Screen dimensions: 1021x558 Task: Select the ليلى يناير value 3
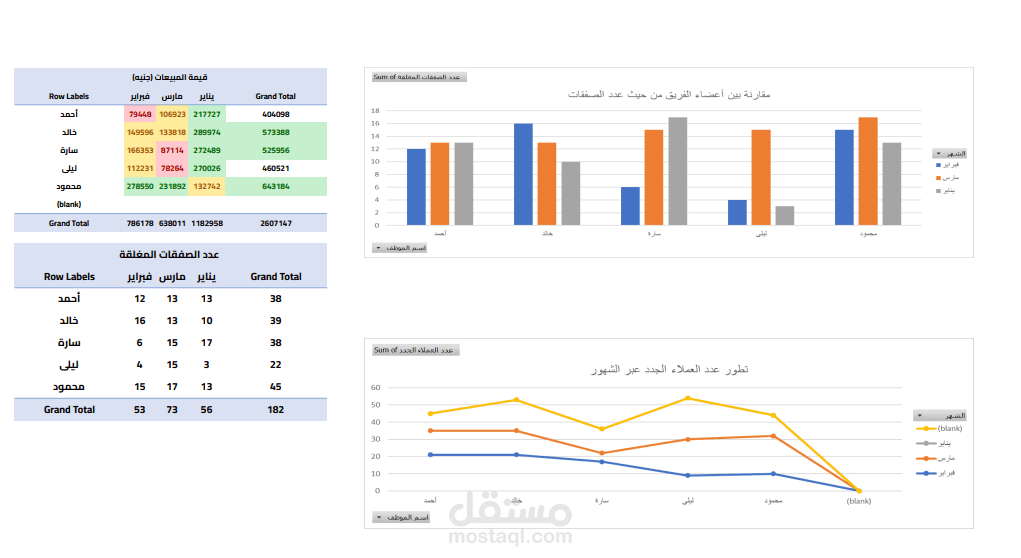pyautogui.click(x=206, y=365)
